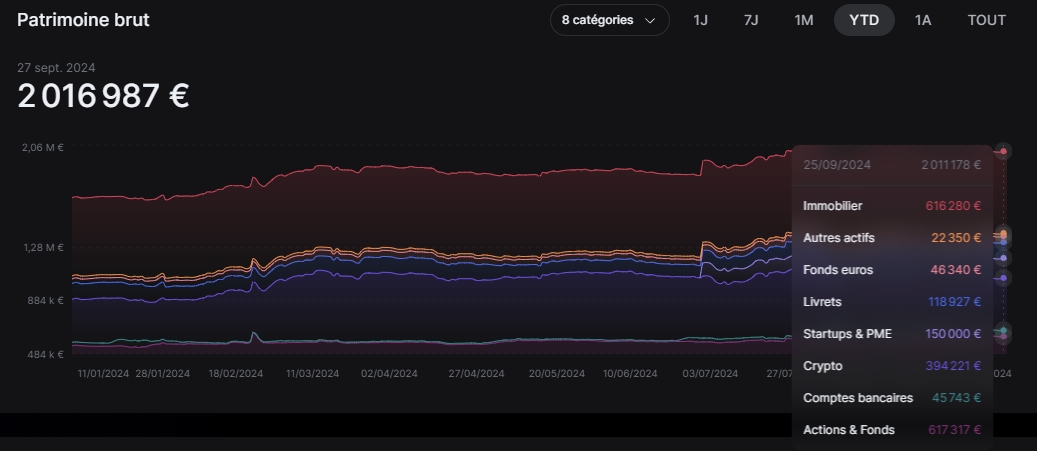Image resolution: width=1037 pixels, height=451 pixels.
Task: Click the 617 317 € value
Action: [954, 430]
